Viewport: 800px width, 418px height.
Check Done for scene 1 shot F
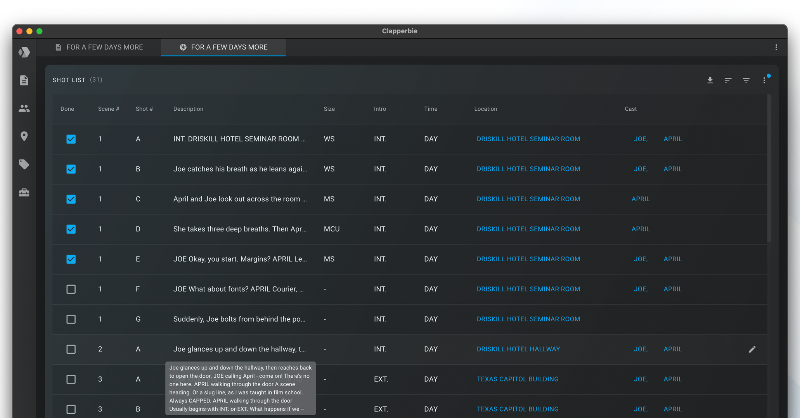71,289
